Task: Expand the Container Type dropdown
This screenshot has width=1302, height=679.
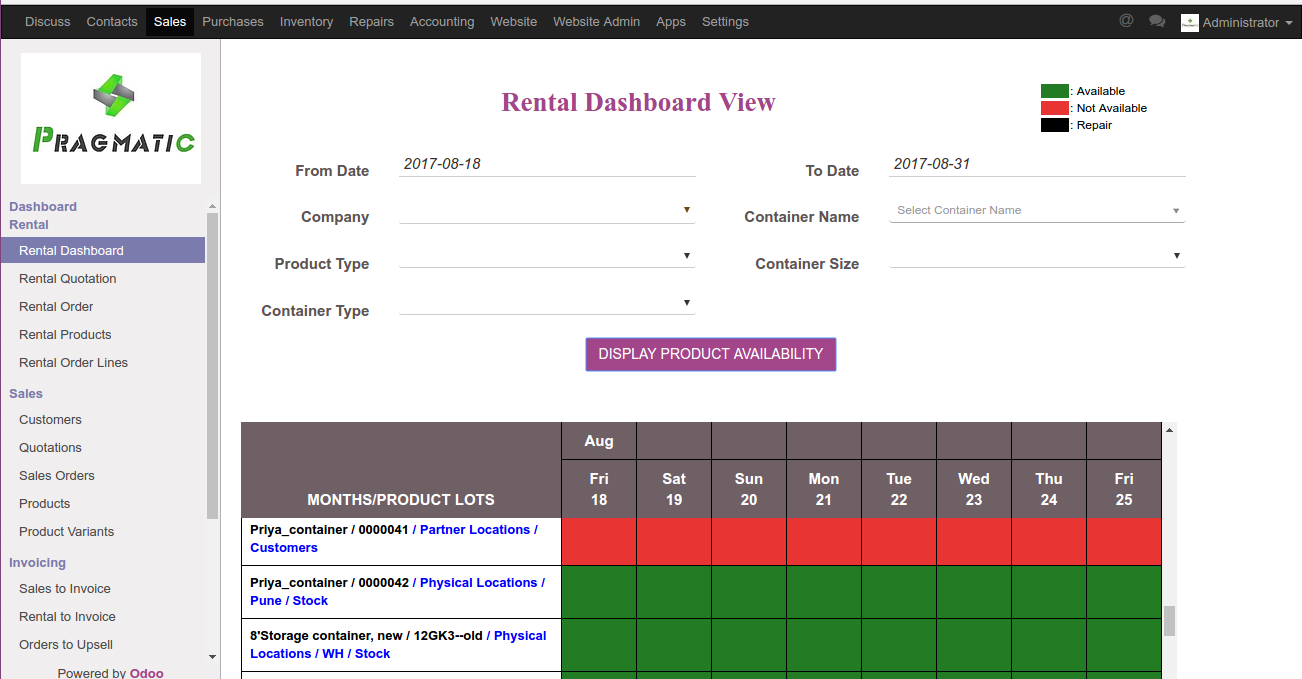Action: click(546, 304)
